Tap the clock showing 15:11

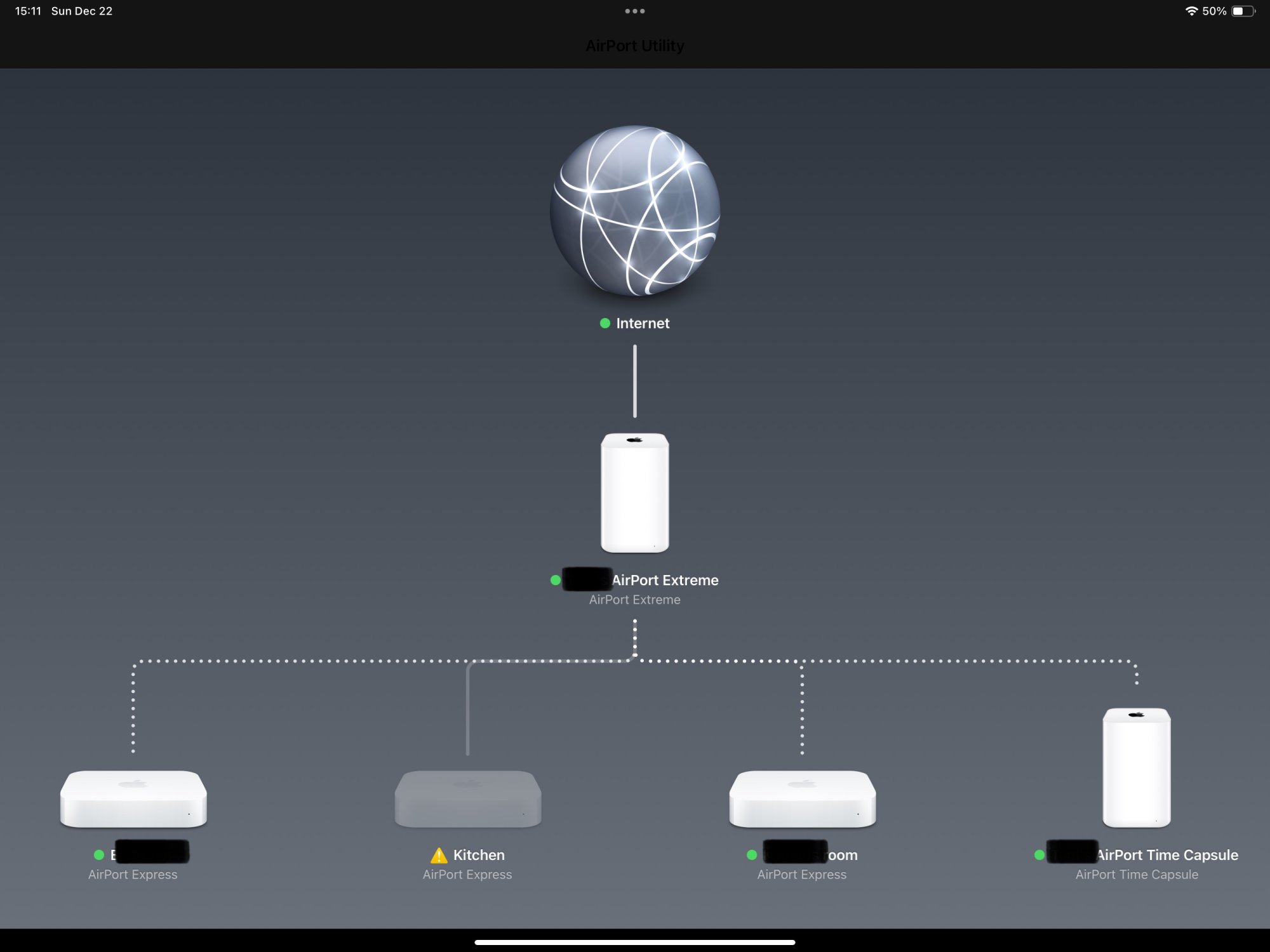pos(28,11)
